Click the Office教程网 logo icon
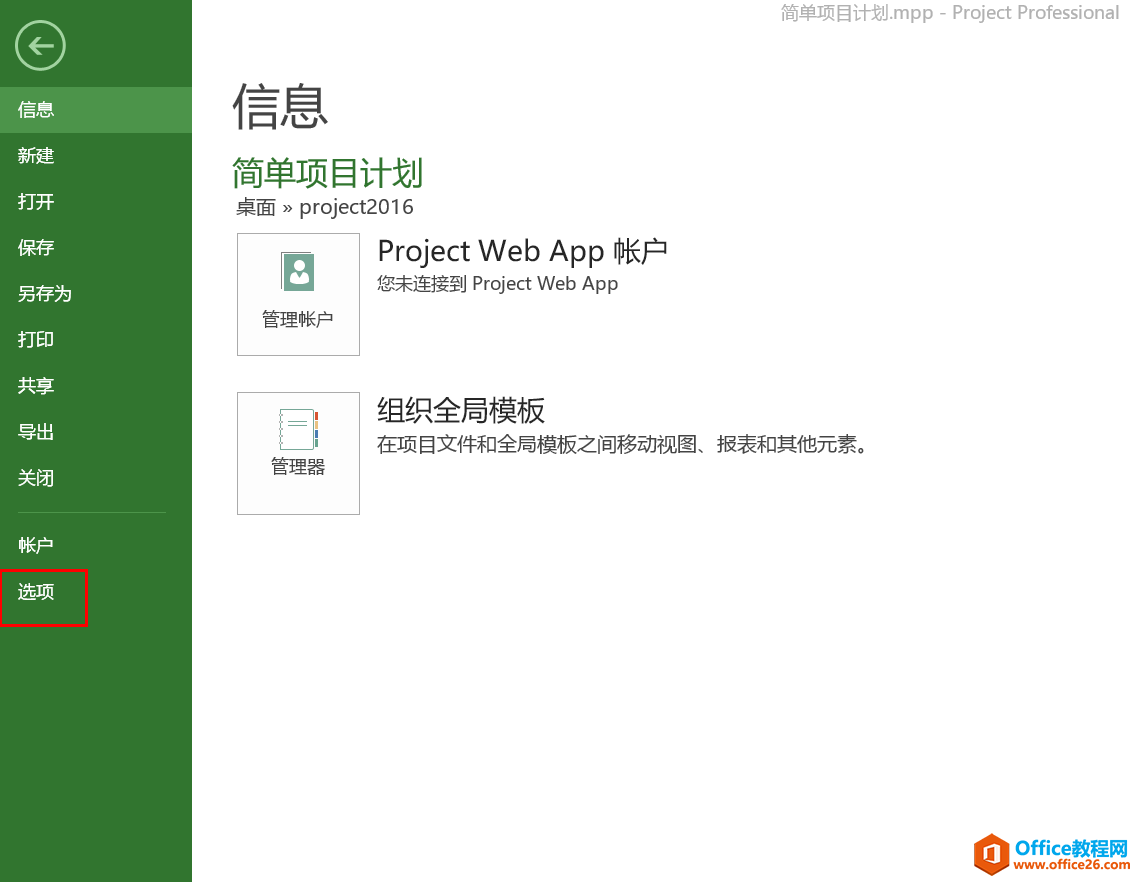Screen dimensions: 1137x882 [992, 853]
